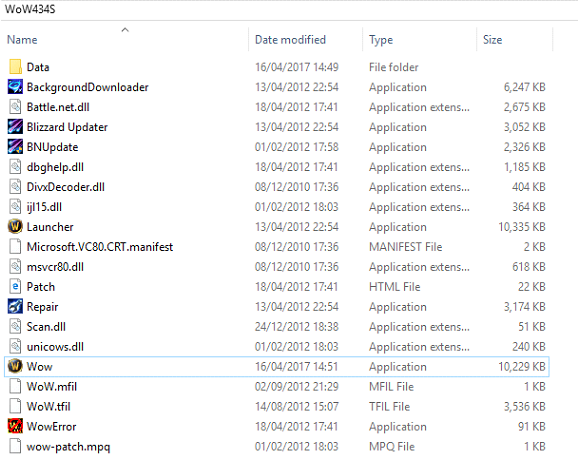Screen dimensions: 581x465
Task: Click the Blizzard Updater application icon
Action: pos(15,127)
